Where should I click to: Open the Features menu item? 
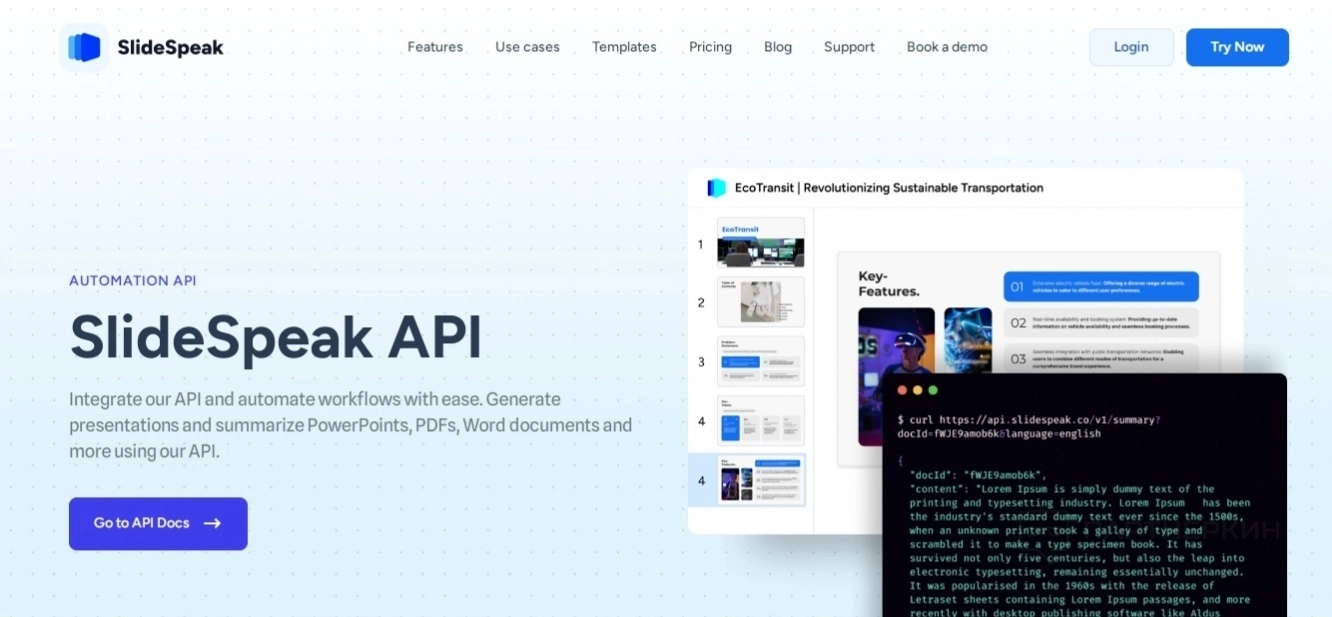click(x=435, y=47)
